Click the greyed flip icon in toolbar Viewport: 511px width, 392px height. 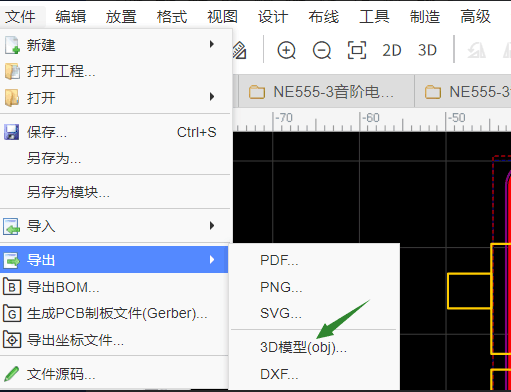click(x=476, y=51)
